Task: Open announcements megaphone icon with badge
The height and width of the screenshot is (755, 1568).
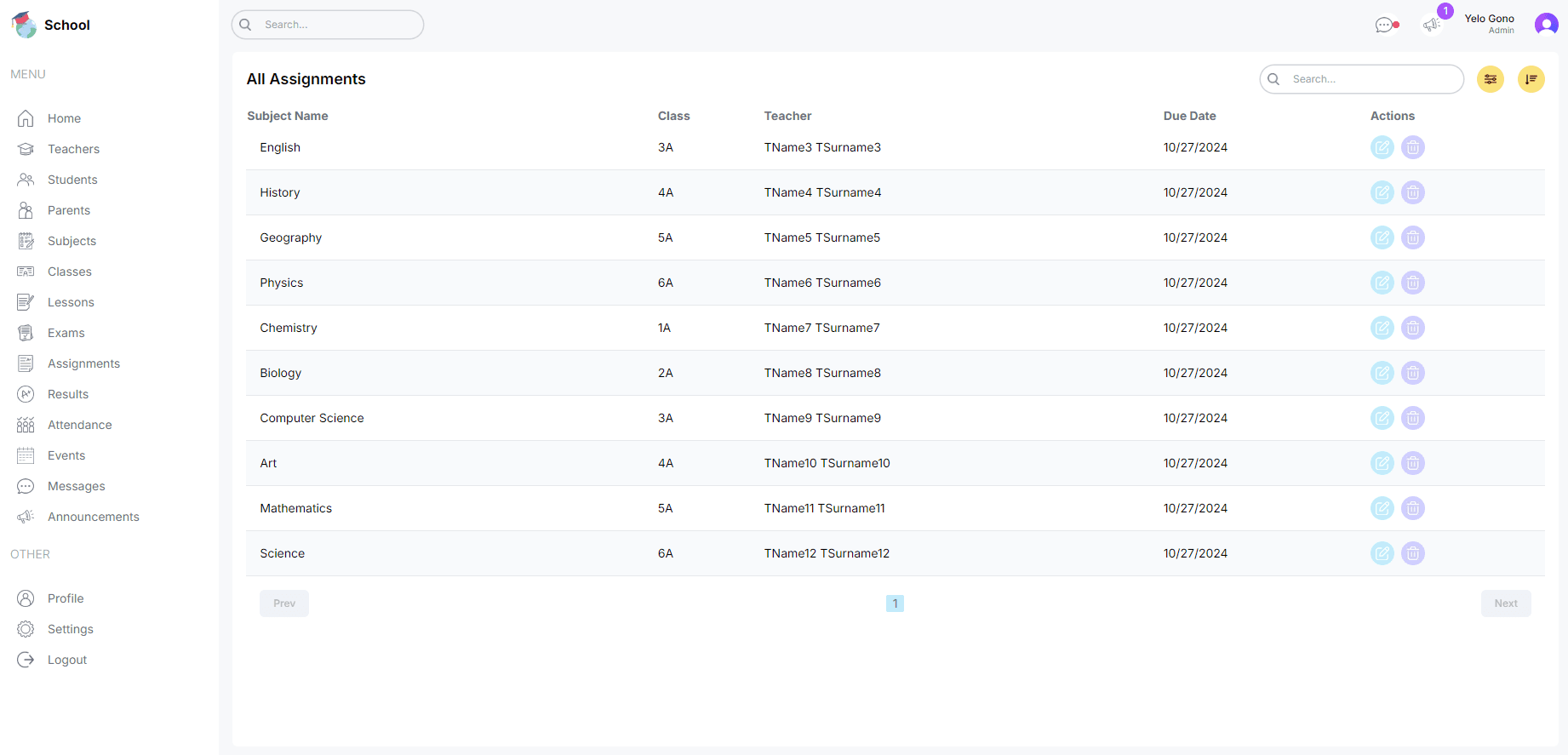Action: 1432,25
